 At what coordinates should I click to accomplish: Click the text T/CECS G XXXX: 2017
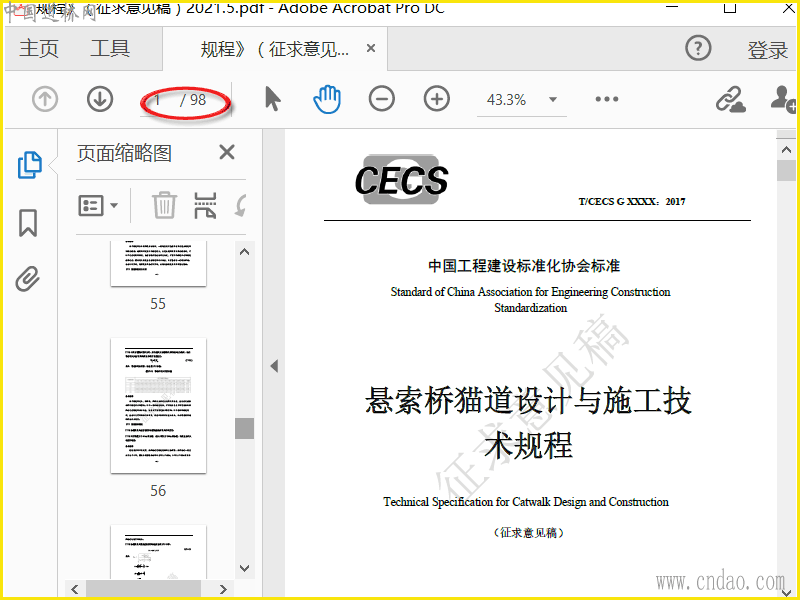(632, 202)
